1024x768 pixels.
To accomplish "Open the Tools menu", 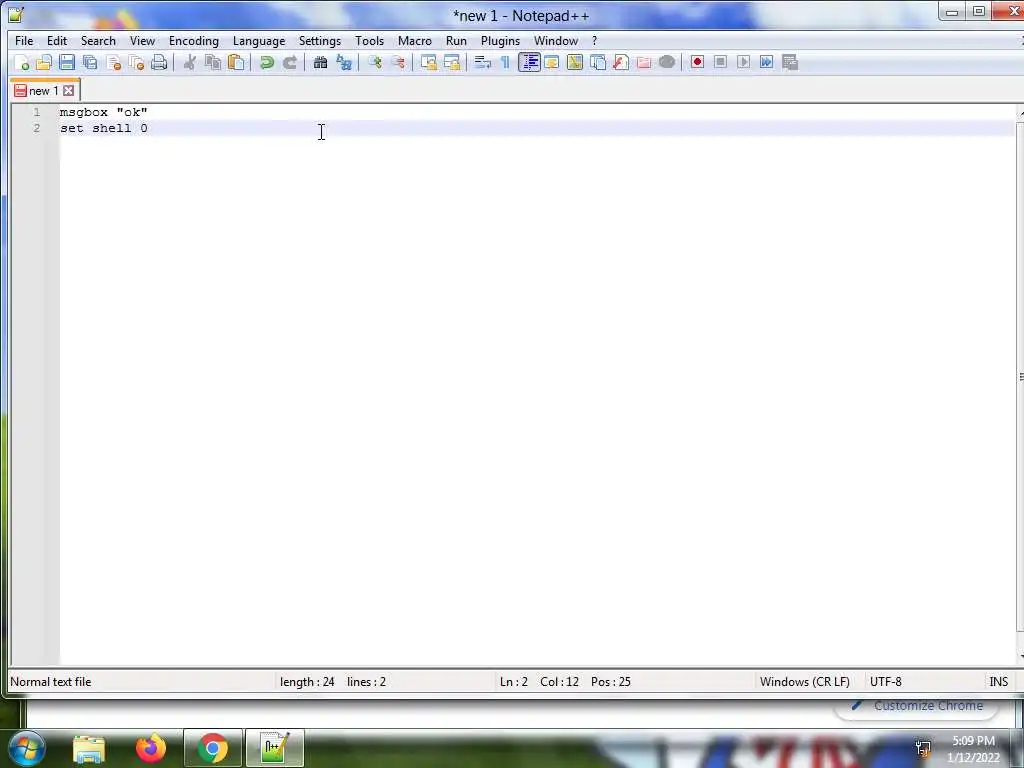I will tap(370, 40).
